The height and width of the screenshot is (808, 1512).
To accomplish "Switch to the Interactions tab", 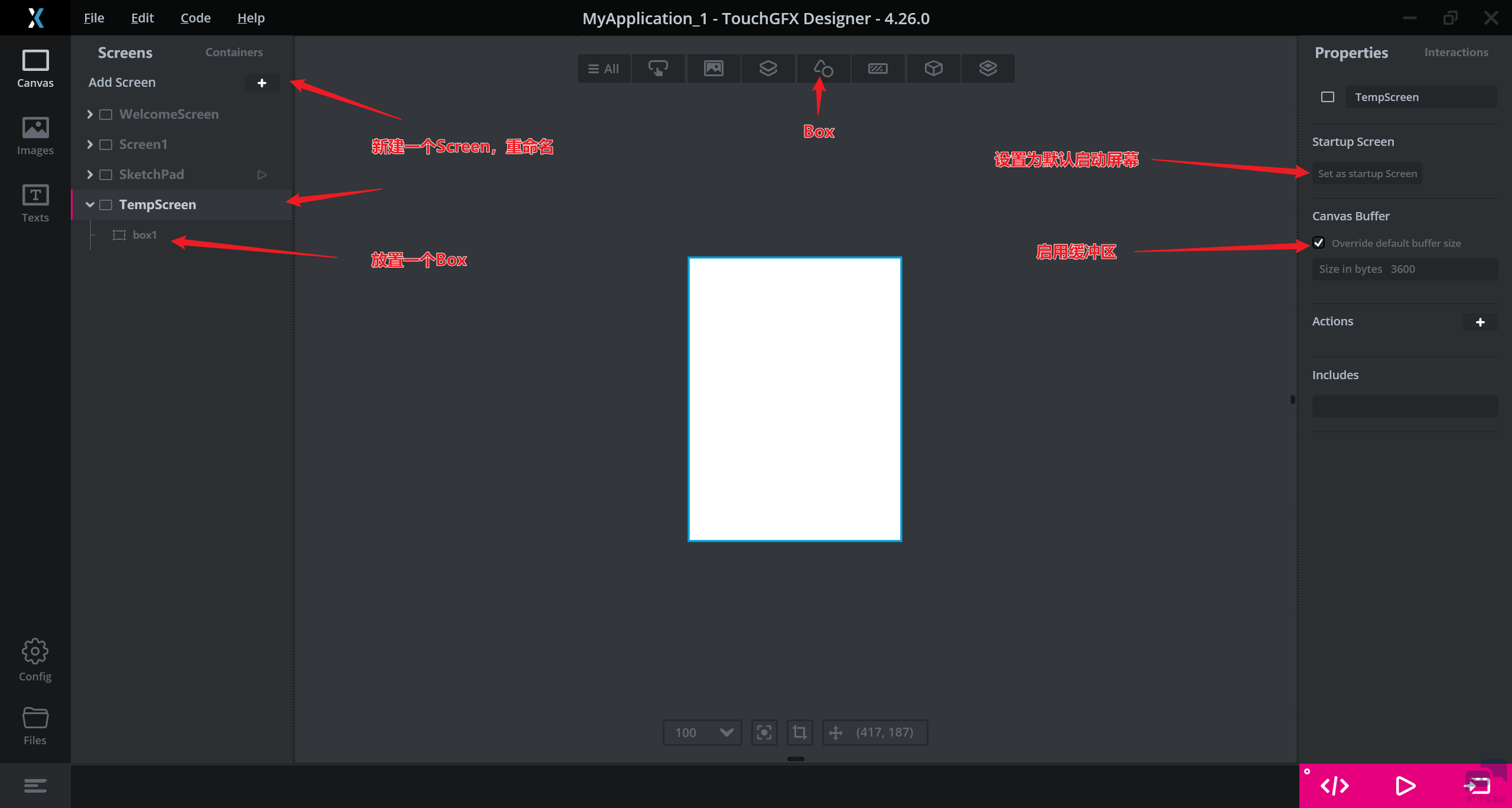I will (x=1456, y=52).
